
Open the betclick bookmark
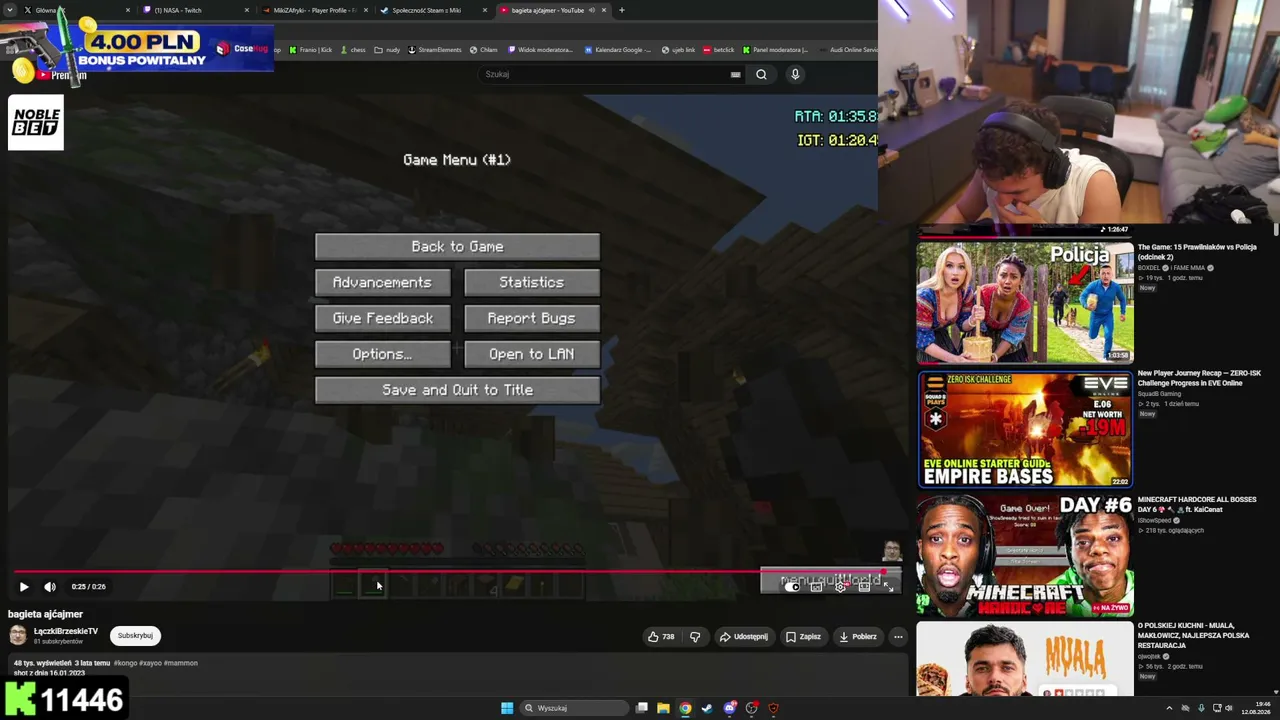pos(719,50)
